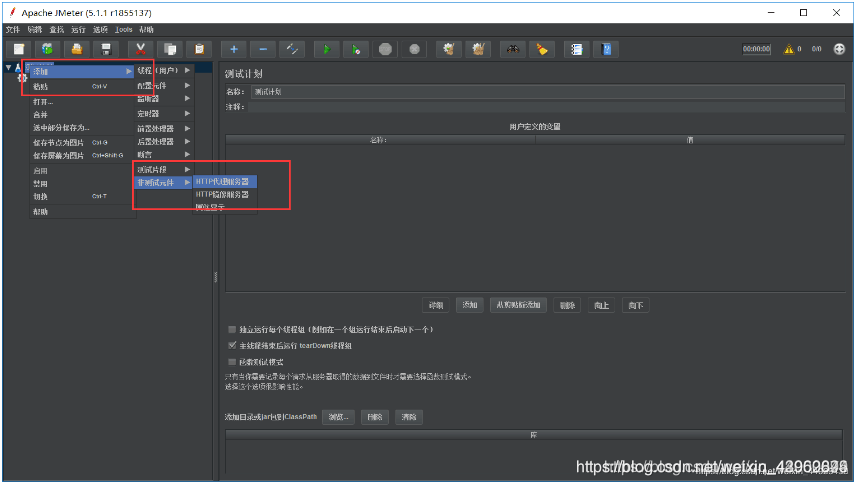Choose 粘贴 in context menu

(x=82, y=86)
